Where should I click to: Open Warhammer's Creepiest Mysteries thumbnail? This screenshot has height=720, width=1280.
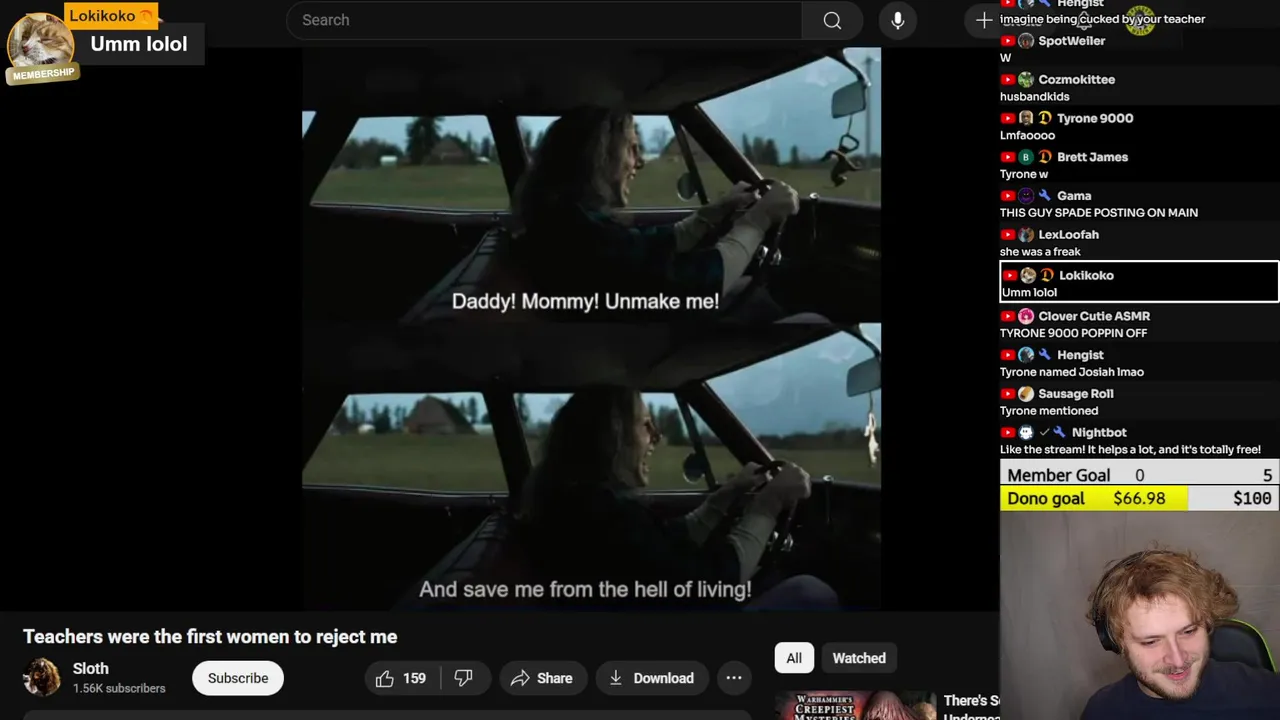coord(855,705)
